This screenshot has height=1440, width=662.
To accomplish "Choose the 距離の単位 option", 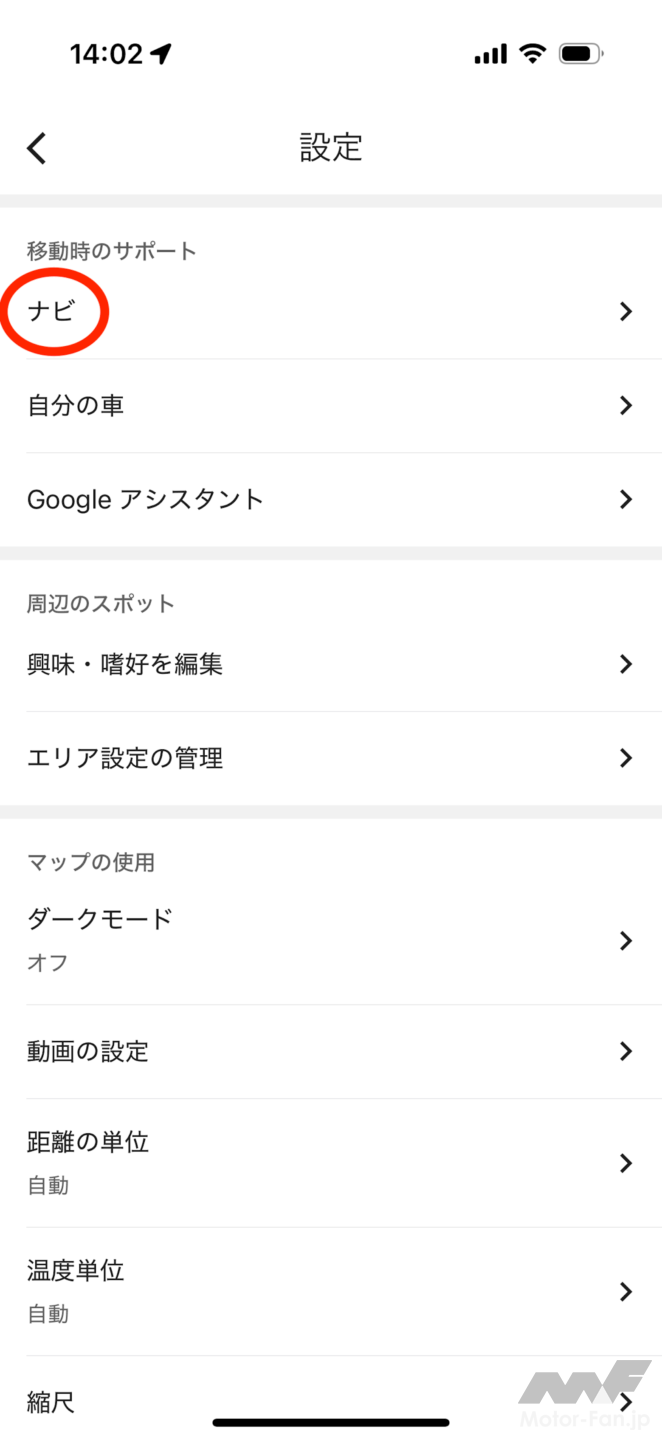I will [x=88, y=1143].
